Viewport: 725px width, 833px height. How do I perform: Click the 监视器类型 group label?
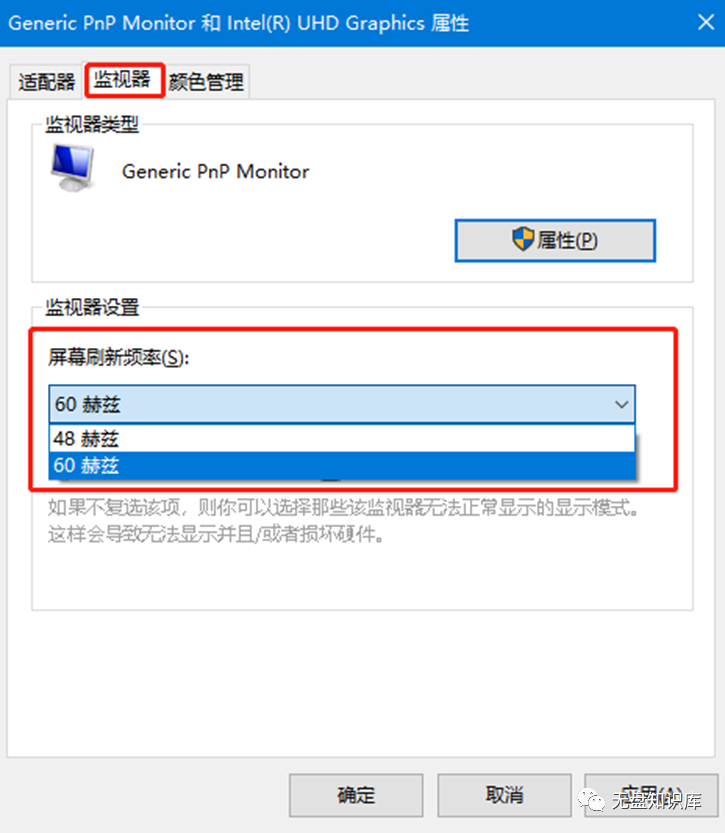coord(92,124)
